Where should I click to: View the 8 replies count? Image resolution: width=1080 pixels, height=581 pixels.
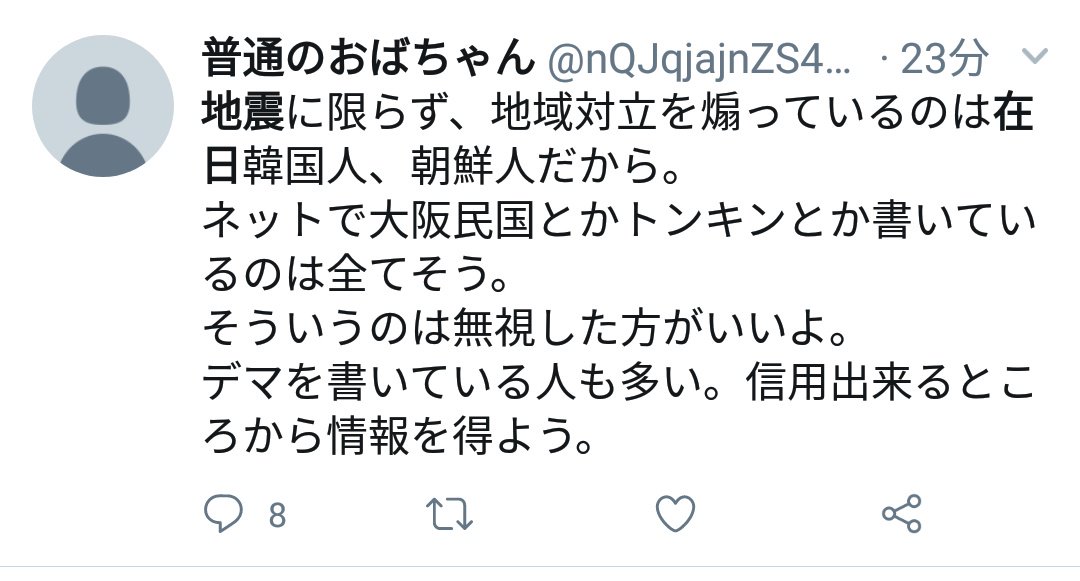pos(277,516)
